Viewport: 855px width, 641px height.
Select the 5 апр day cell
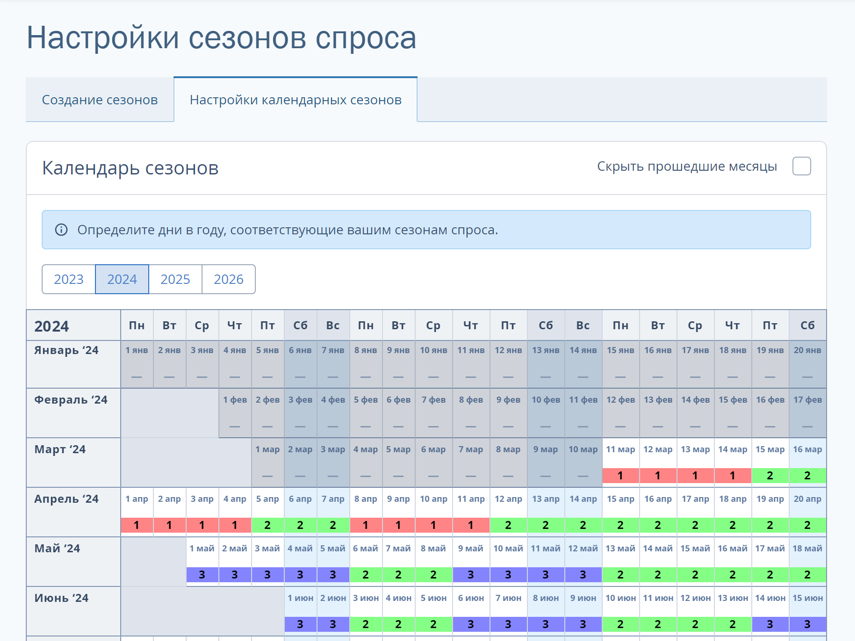268,511
